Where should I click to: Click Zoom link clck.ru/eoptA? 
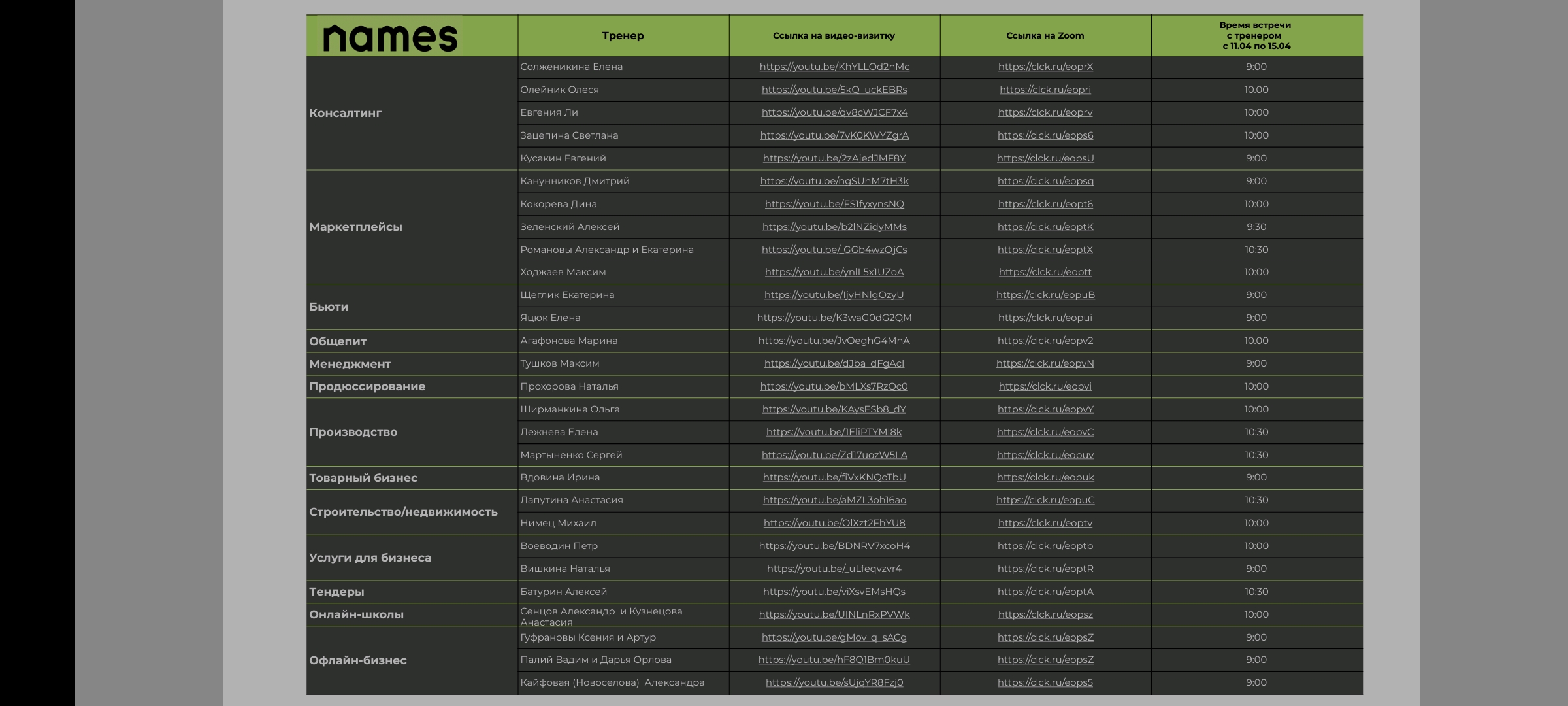pyautogui.click(x=1045, y=592)
